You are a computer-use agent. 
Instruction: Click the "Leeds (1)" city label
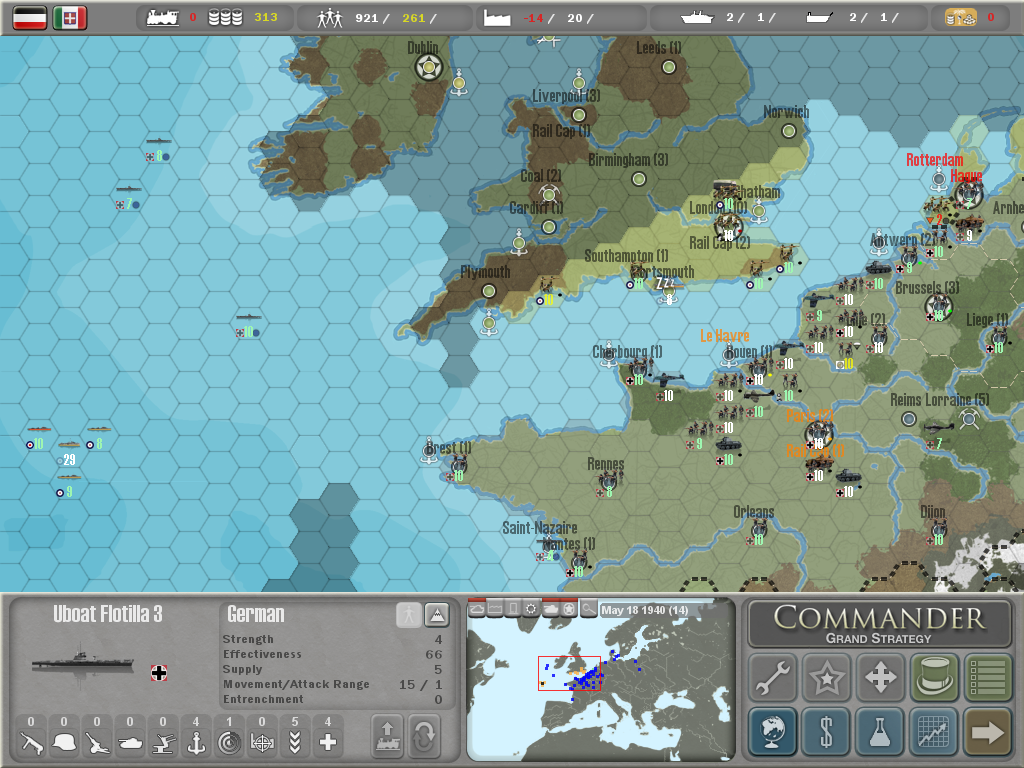pos(659,48)
